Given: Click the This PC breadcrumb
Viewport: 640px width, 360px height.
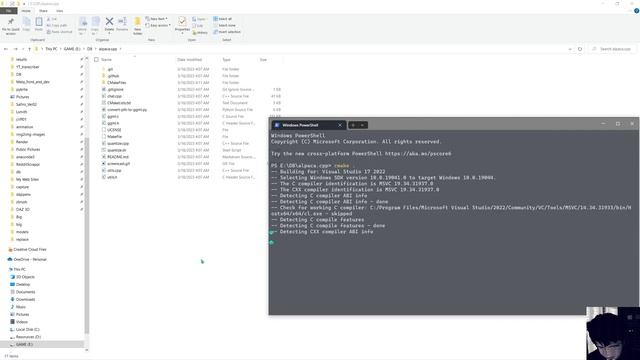Looking at the screenshot, I should point(51,49).
